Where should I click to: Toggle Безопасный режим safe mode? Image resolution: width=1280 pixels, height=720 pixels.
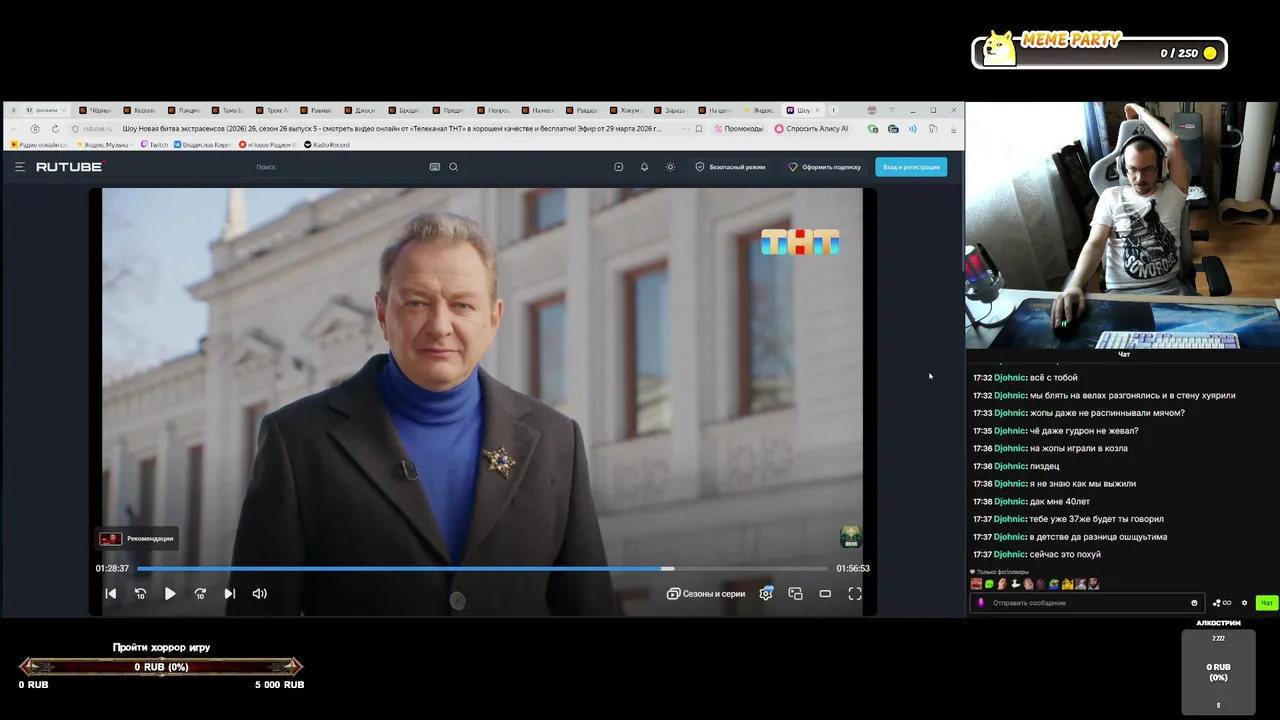coord(730,167)
